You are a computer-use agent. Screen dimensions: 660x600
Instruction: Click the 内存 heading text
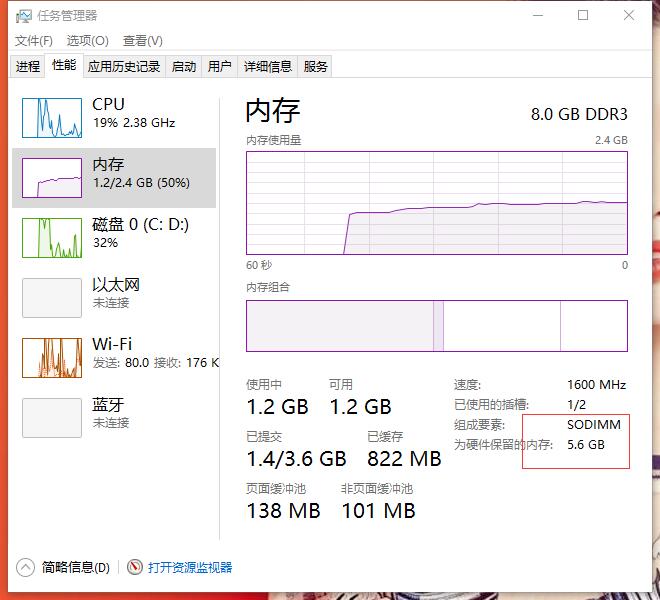point(273,111)
